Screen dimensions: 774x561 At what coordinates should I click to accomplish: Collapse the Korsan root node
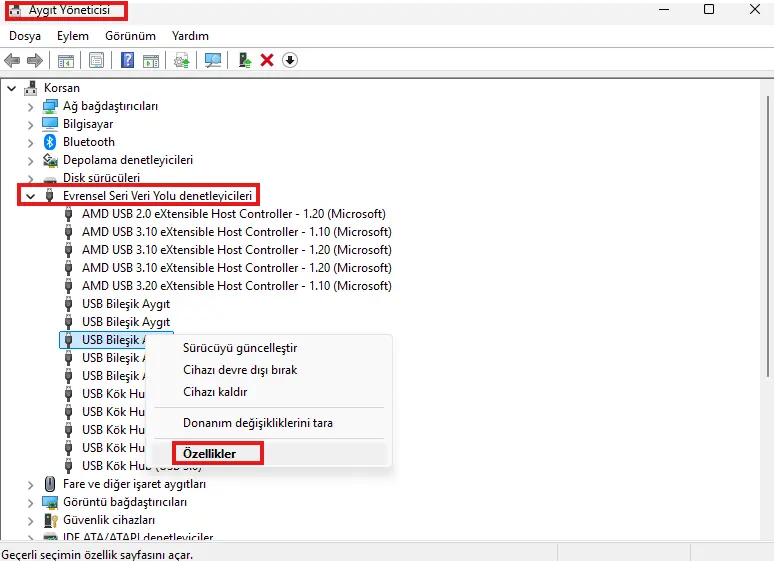[x=11, y=88]
